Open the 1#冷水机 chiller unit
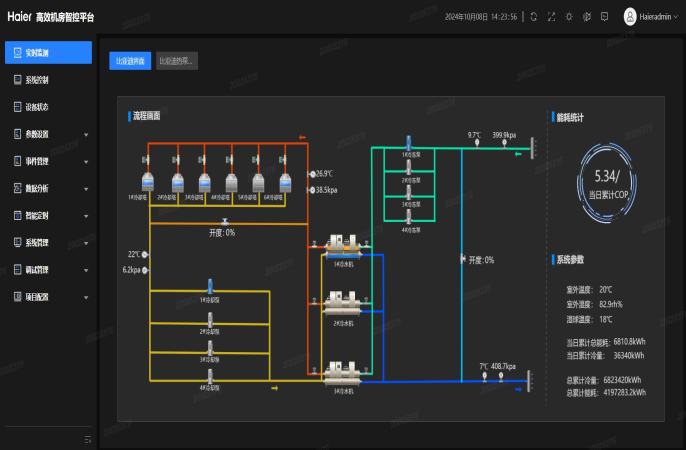The height and width of the screenshot is (450, 686). (x=343, y=247)
